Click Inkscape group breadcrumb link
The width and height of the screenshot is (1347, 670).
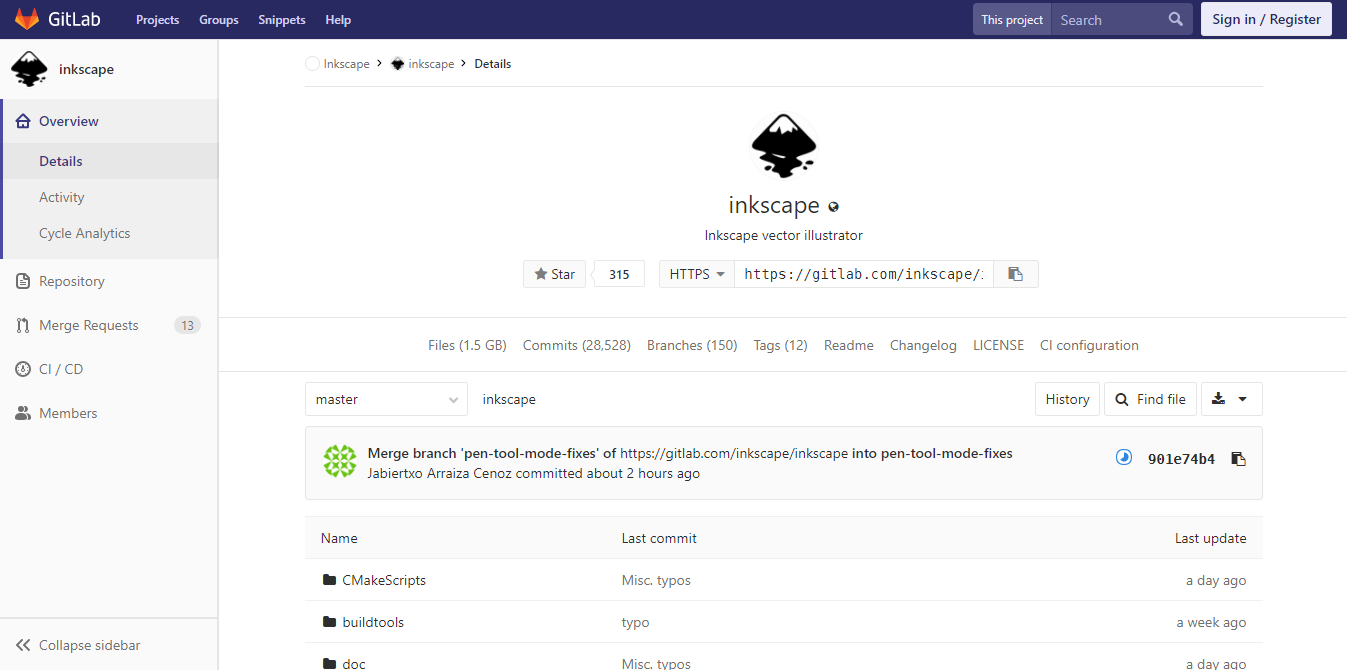pos(346,63)
